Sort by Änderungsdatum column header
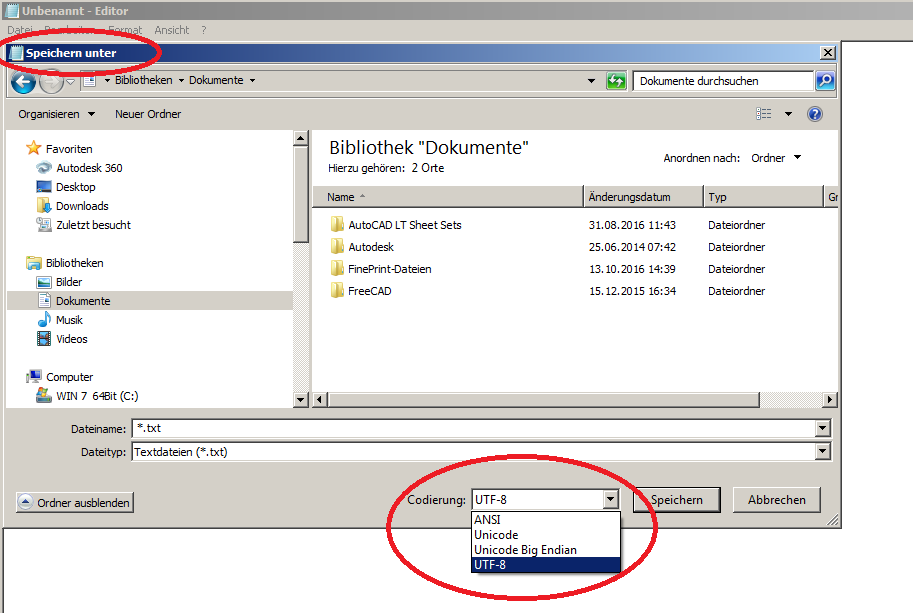Image resolution: width=913 pixels, height=613 pixels. (630, 197)
